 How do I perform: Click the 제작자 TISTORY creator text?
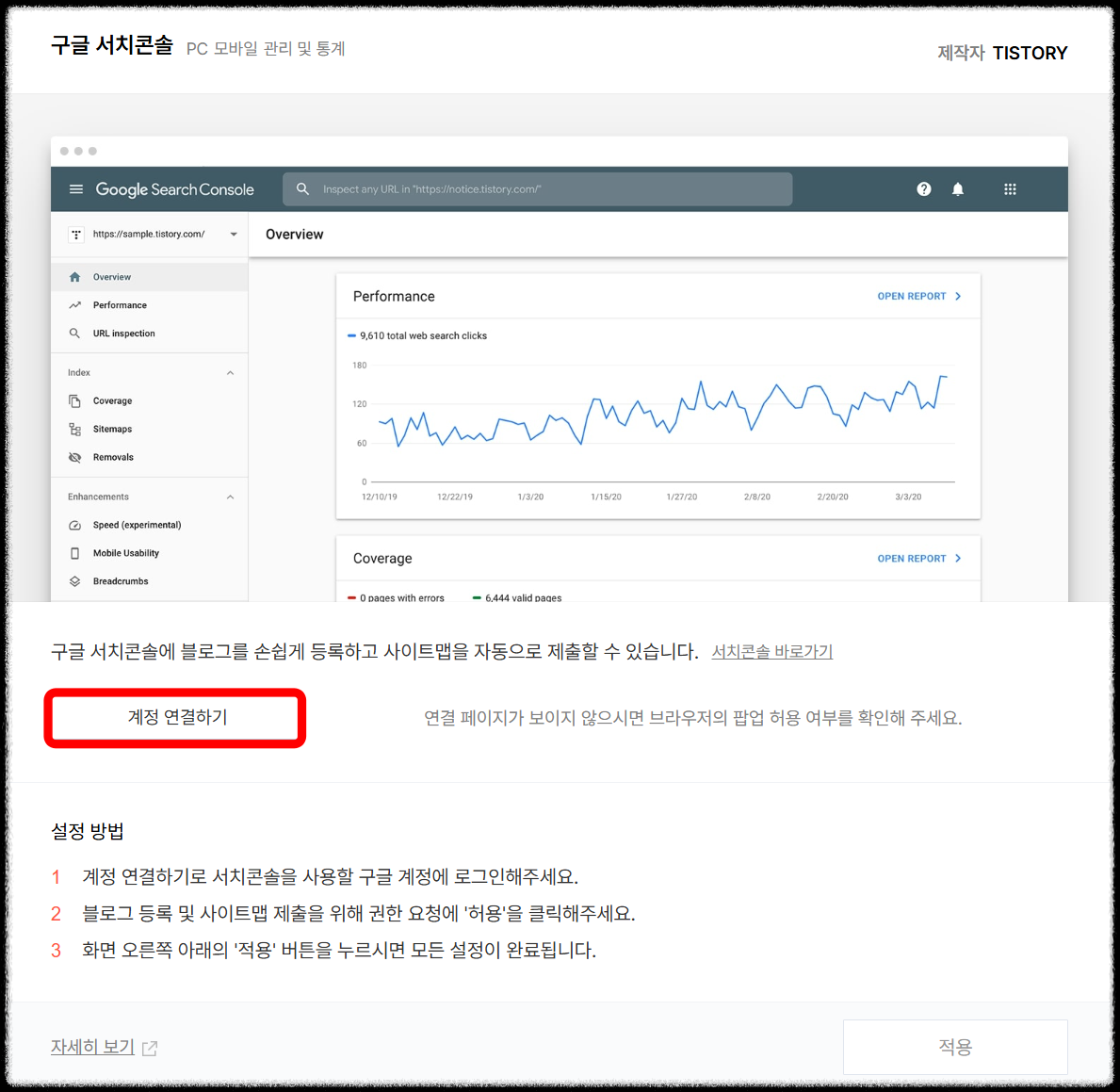pyautogui.click(x=1002, y=53)
